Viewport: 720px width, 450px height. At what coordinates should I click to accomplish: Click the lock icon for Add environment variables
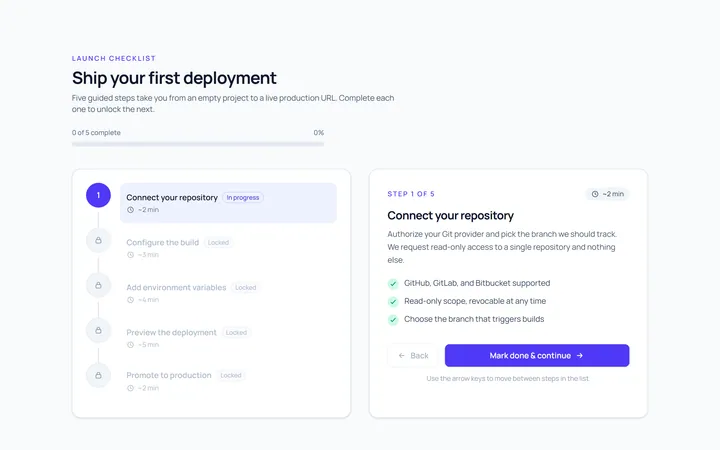pyautogui.click(x=98, y=285)
